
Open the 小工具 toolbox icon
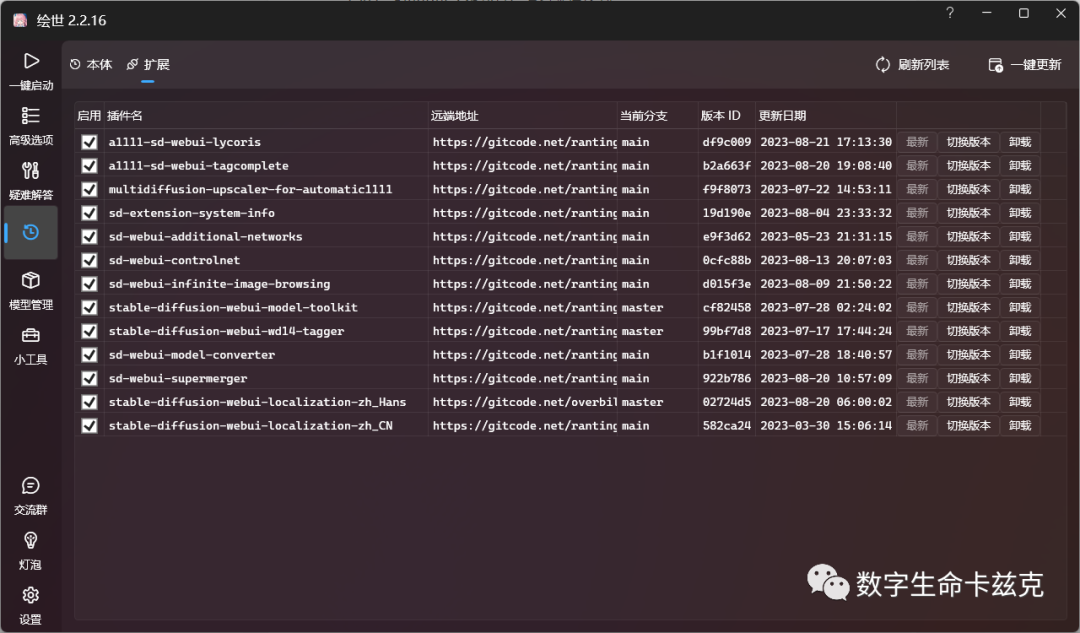[x=31, y=335]
